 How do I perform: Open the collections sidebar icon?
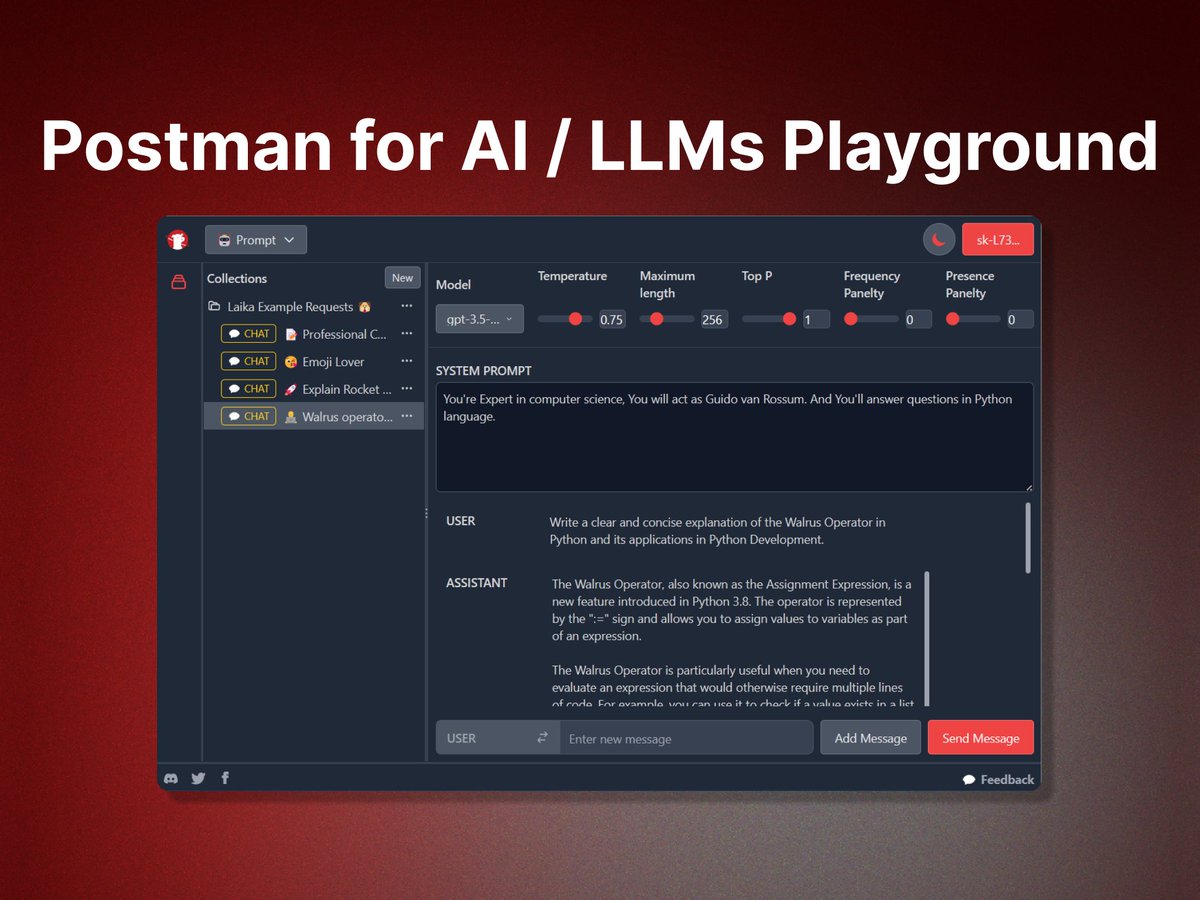click(x=178, y=282)
